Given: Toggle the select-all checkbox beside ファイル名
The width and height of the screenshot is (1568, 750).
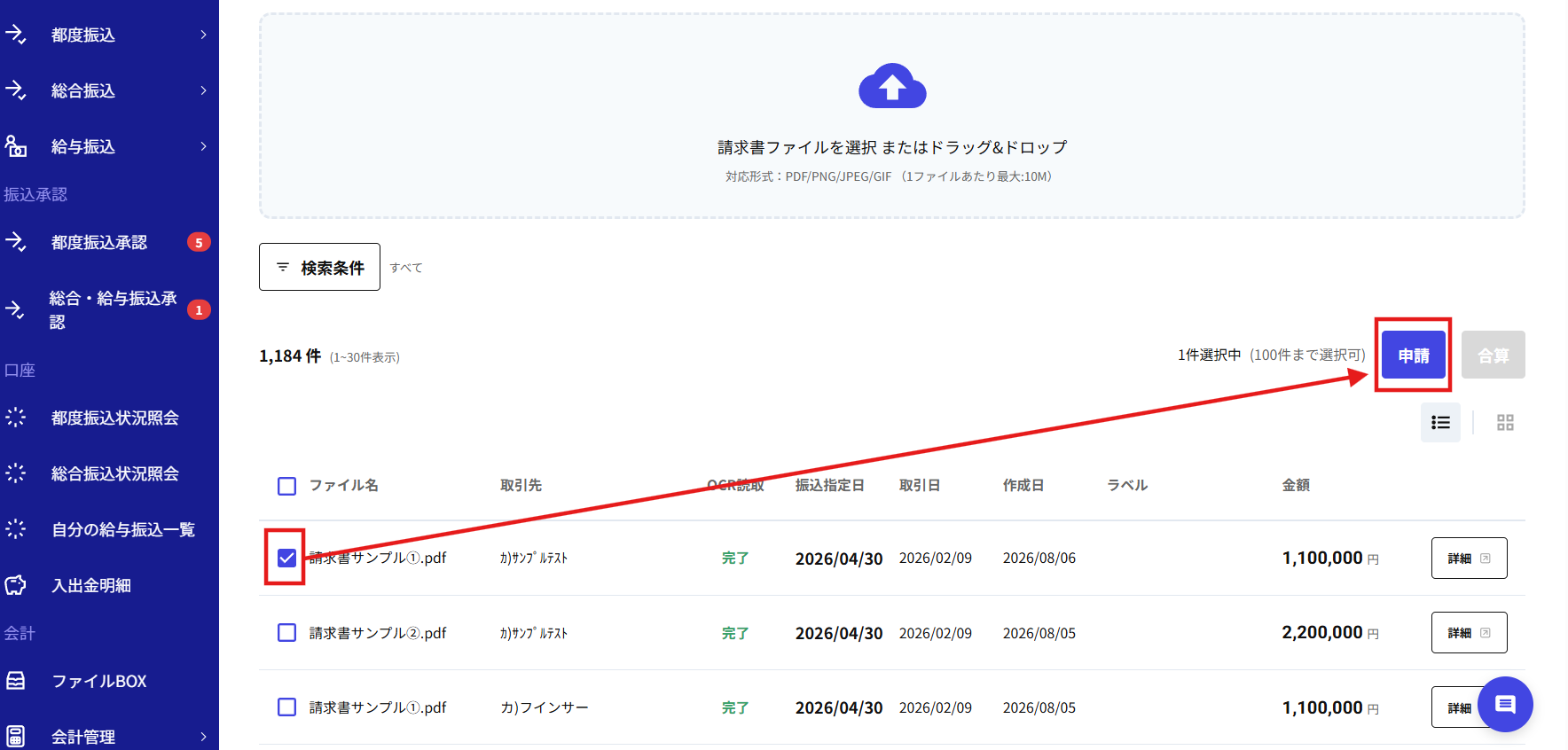Looking at the screenshot, I should tap(286, 486).
